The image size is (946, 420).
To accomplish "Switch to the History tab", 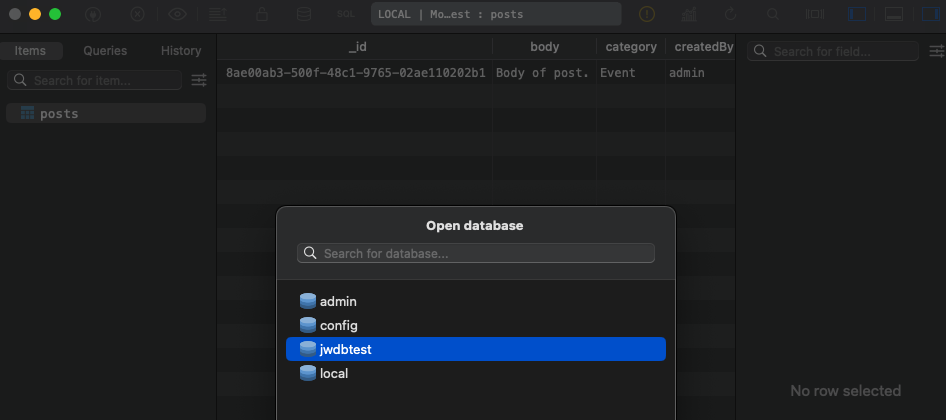I will (x=181, y=51).
